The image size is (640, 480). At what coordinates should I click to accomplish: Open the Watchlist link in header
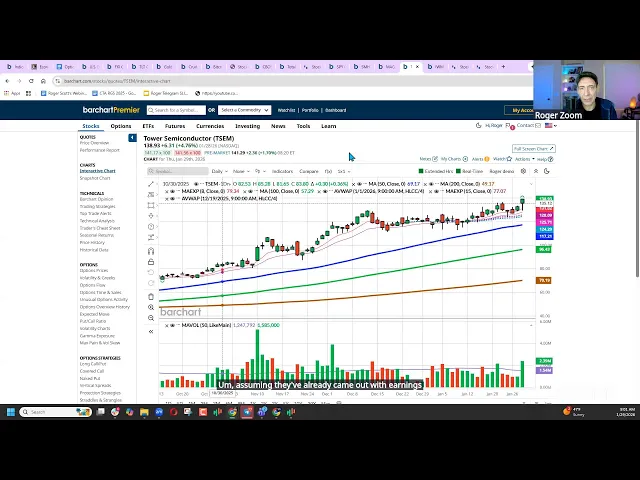pyautogui.click(x=286, y=110)
